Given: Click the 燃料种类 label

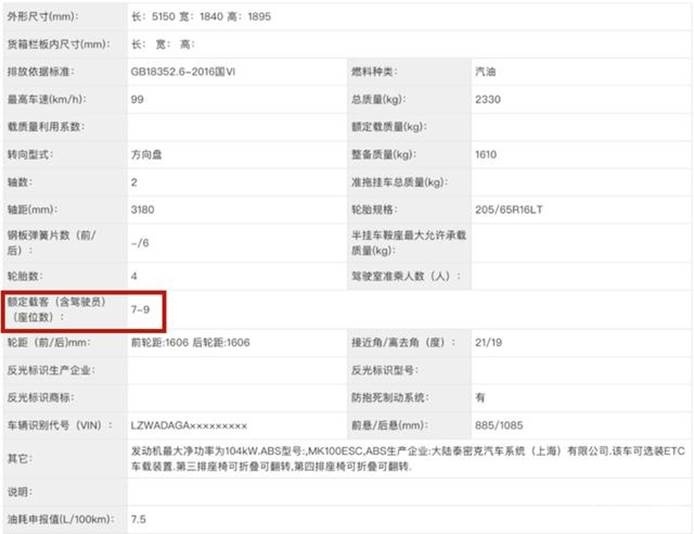Looking at the screenshot, I should click(x=374, y=72).
